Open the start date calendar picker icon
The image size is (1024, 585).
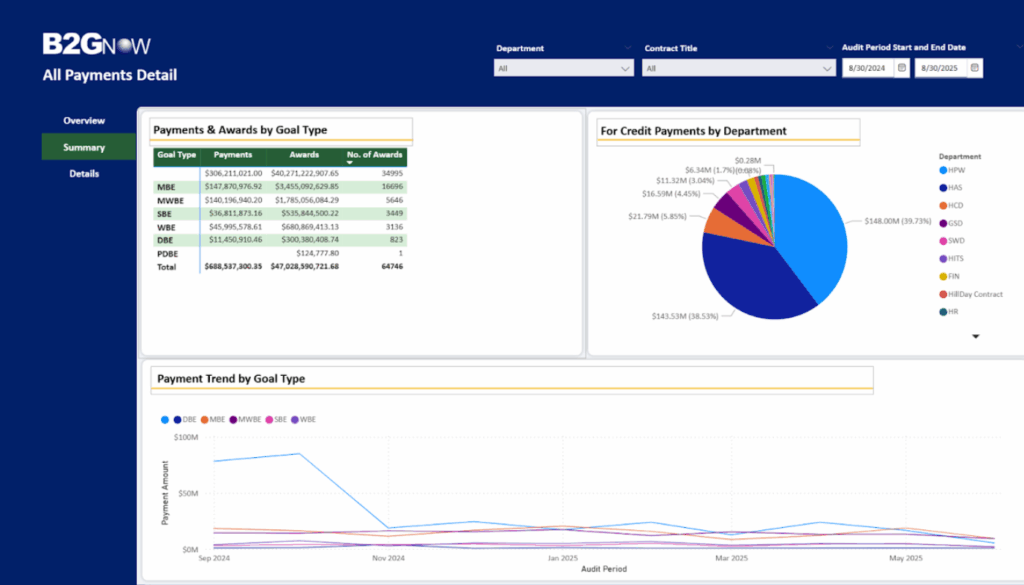pos(902,68)
